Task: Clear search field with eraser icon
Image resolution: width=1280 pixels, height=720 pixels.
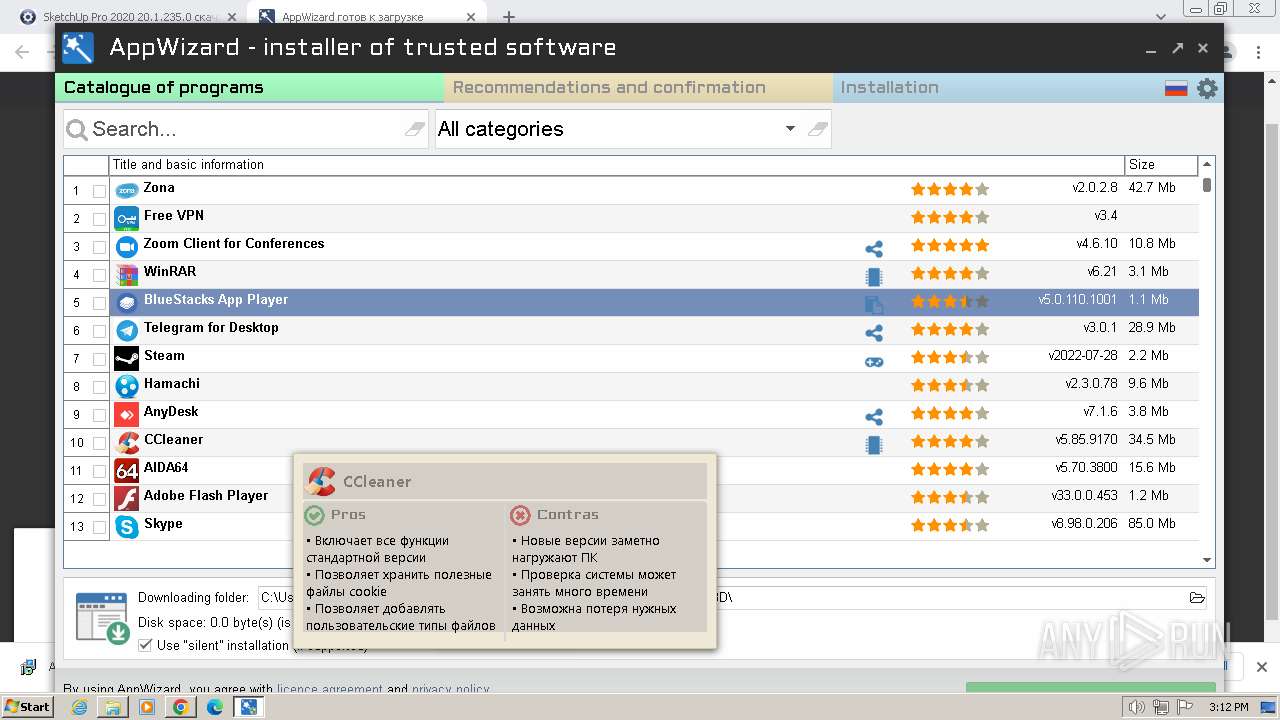Action: click(x=414, y=129)
